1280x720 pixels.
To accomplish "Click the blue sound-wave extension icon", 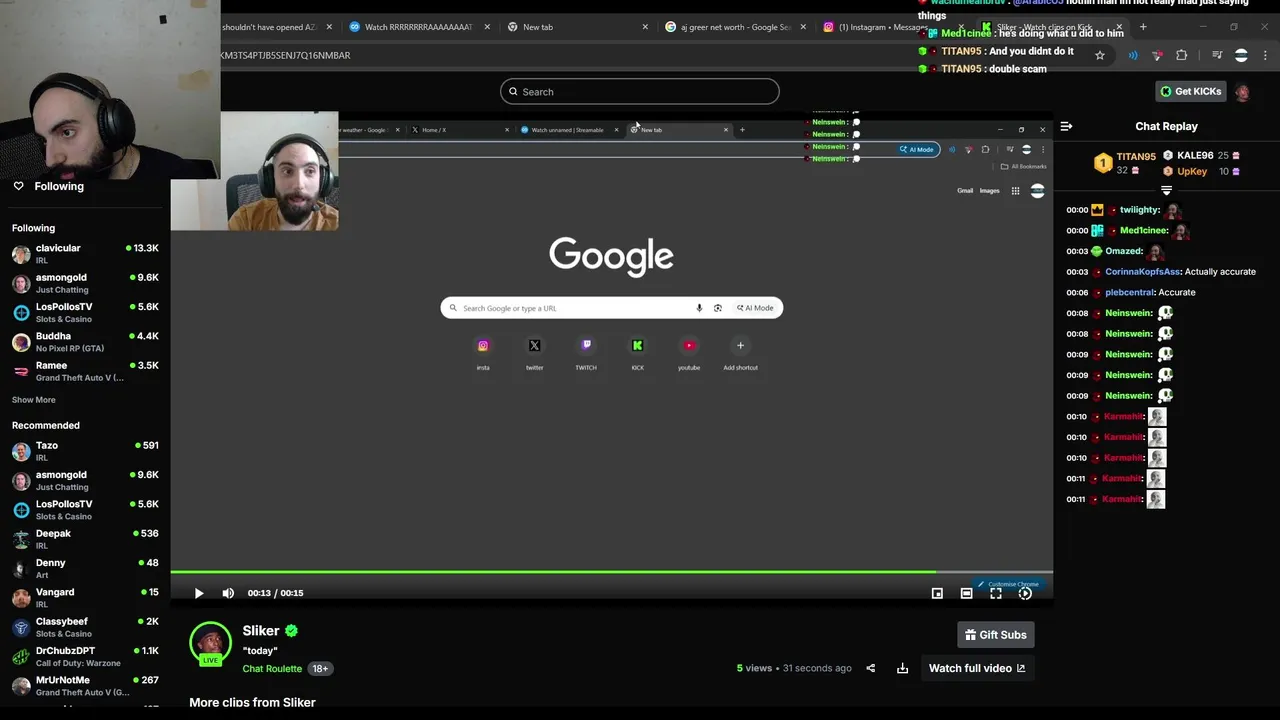I will click(x=1133, y=55).
